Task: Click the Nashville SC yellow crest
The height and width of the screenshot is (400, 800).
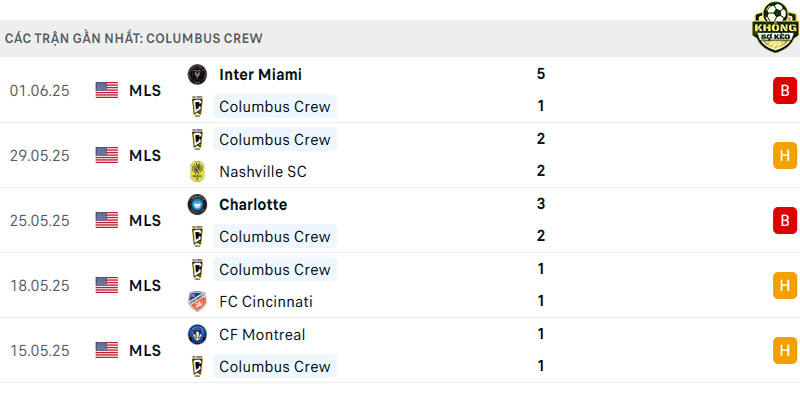Action: tap(197, 171)
